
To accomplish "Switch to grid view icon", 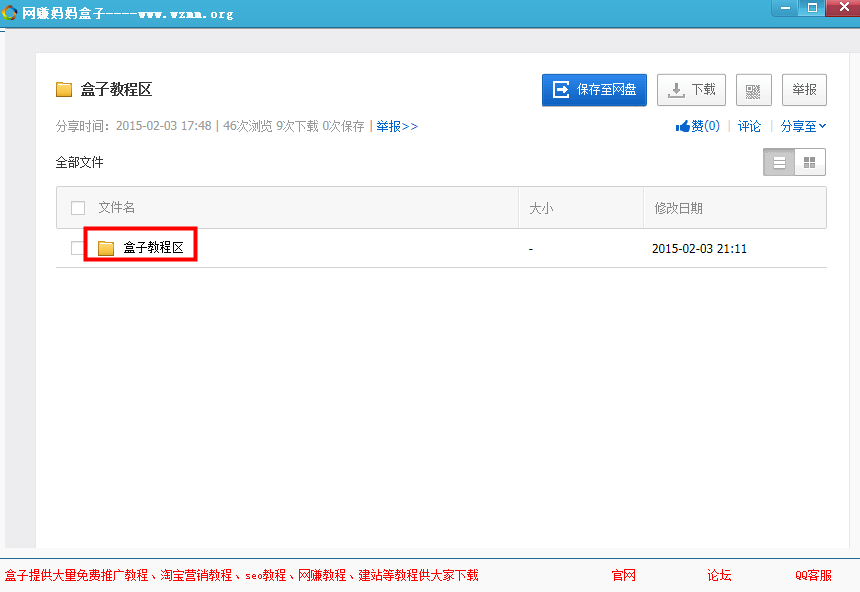I will click(x=810, y=162).
